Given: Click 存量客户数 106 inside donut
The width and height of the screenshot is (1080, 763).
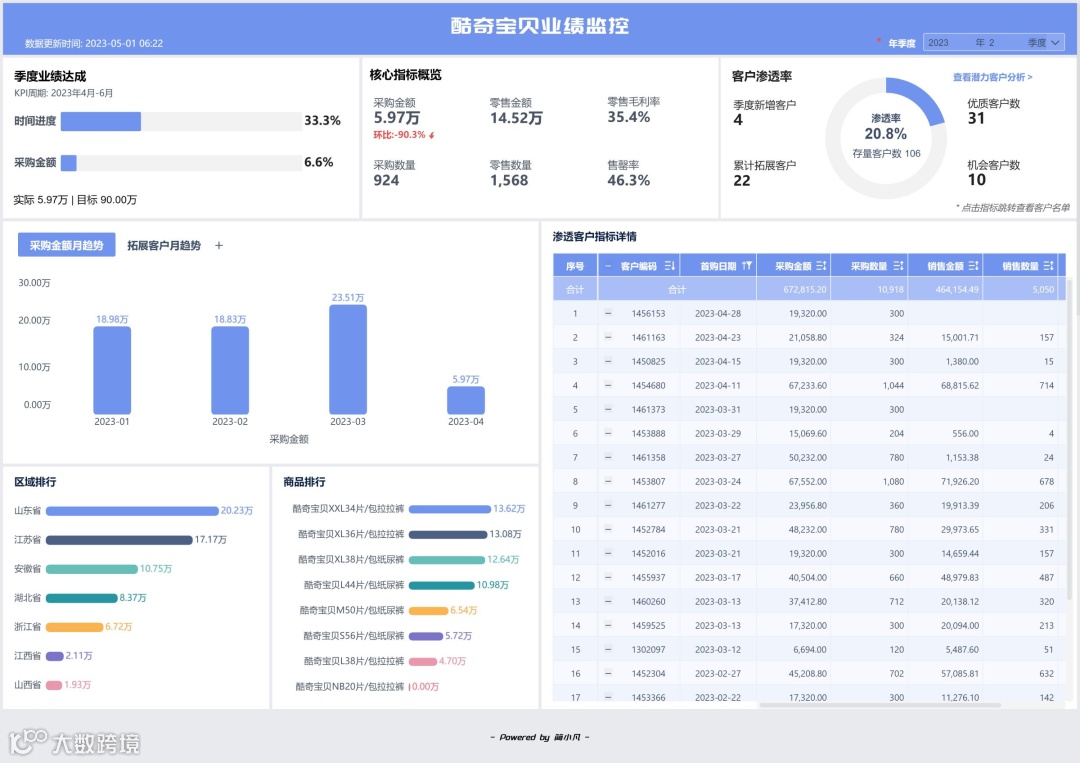Looking at the screenshot, I should click(x=886, y=154).
